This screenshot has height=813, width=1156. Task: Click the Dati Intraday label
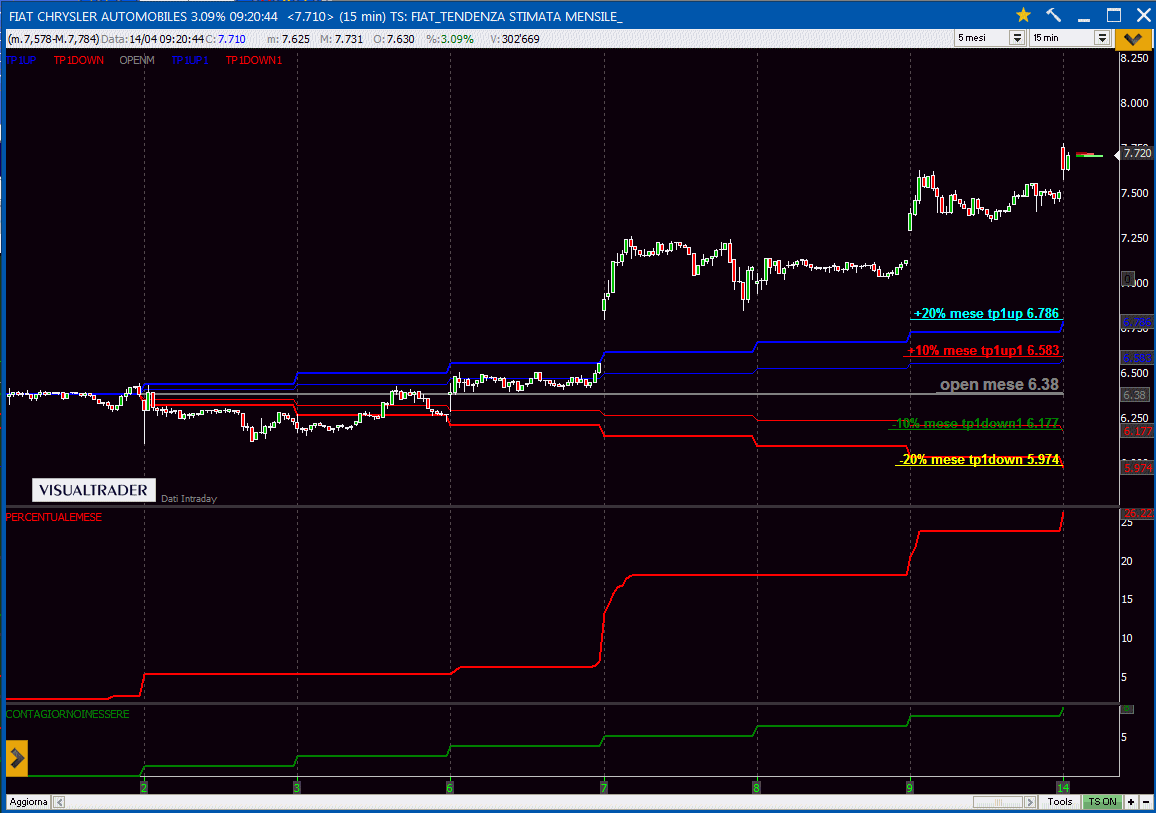click(189, 499)
